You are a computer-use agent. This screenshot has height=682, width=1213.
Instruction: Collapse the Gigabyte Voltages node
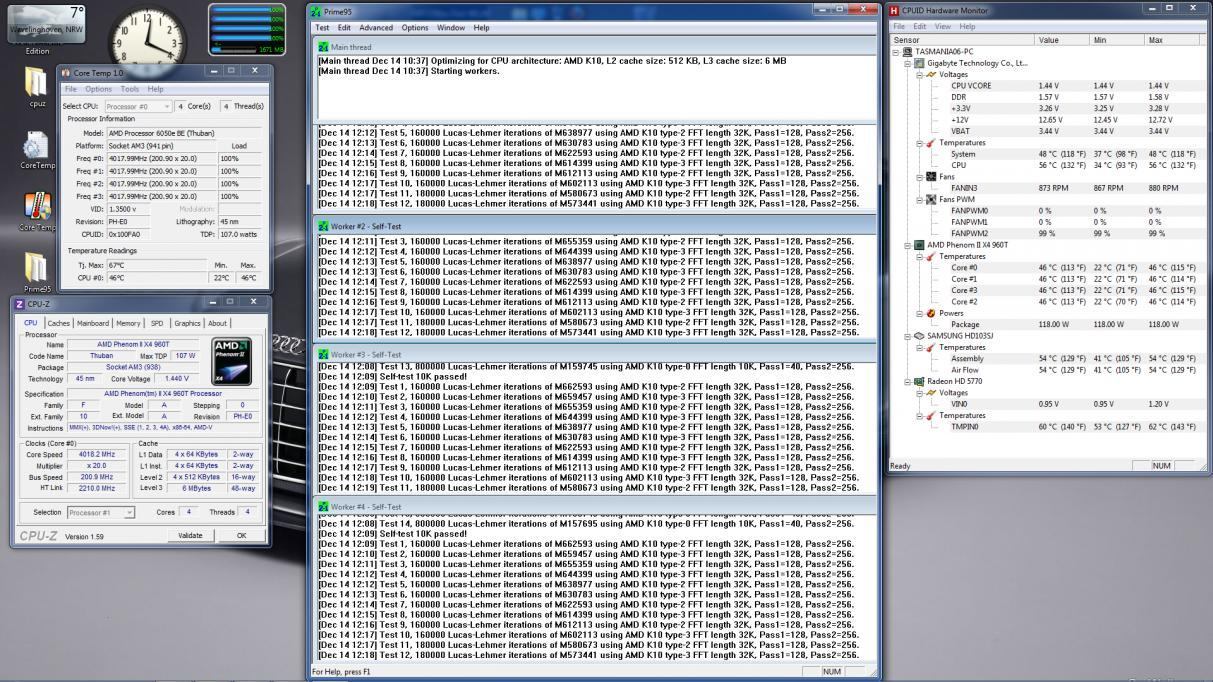pyautogui.click(x=920, y=74)
